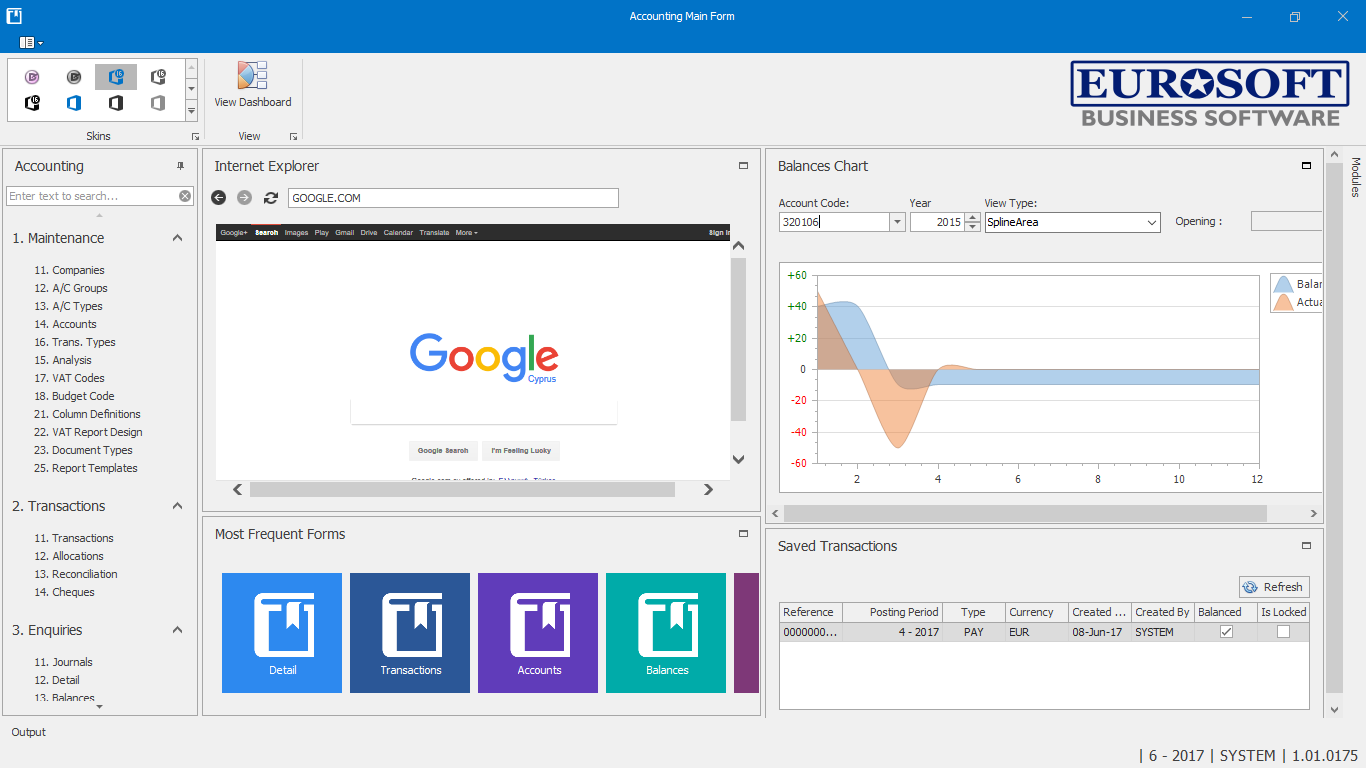Screen dimensions: 1366x768
Task: Check the Is Locked checkbox
Action: coord(1283,632)
